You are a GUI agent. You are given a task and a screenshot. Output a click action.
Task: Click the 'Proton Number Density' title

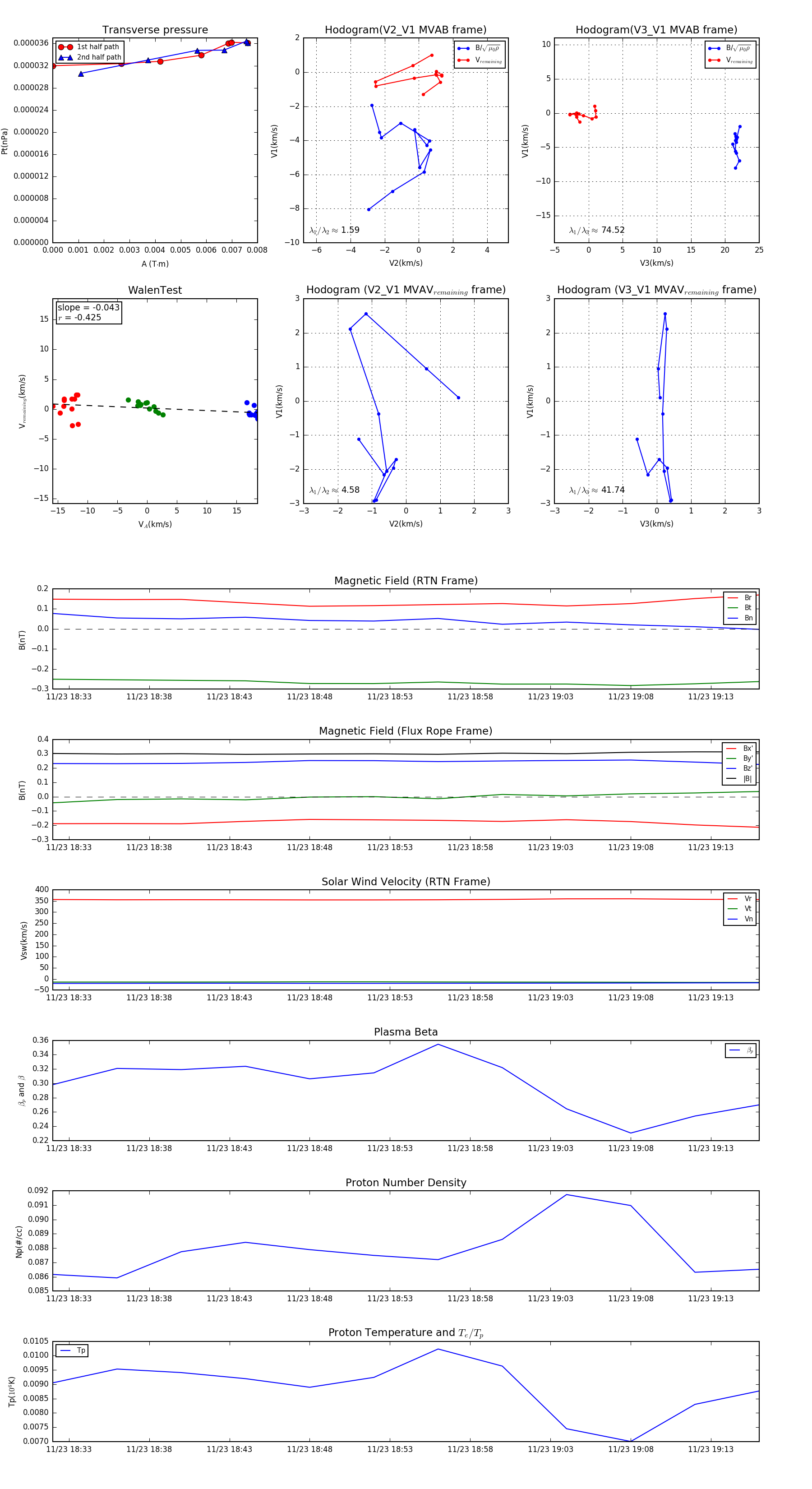[x=406, y=1183]
